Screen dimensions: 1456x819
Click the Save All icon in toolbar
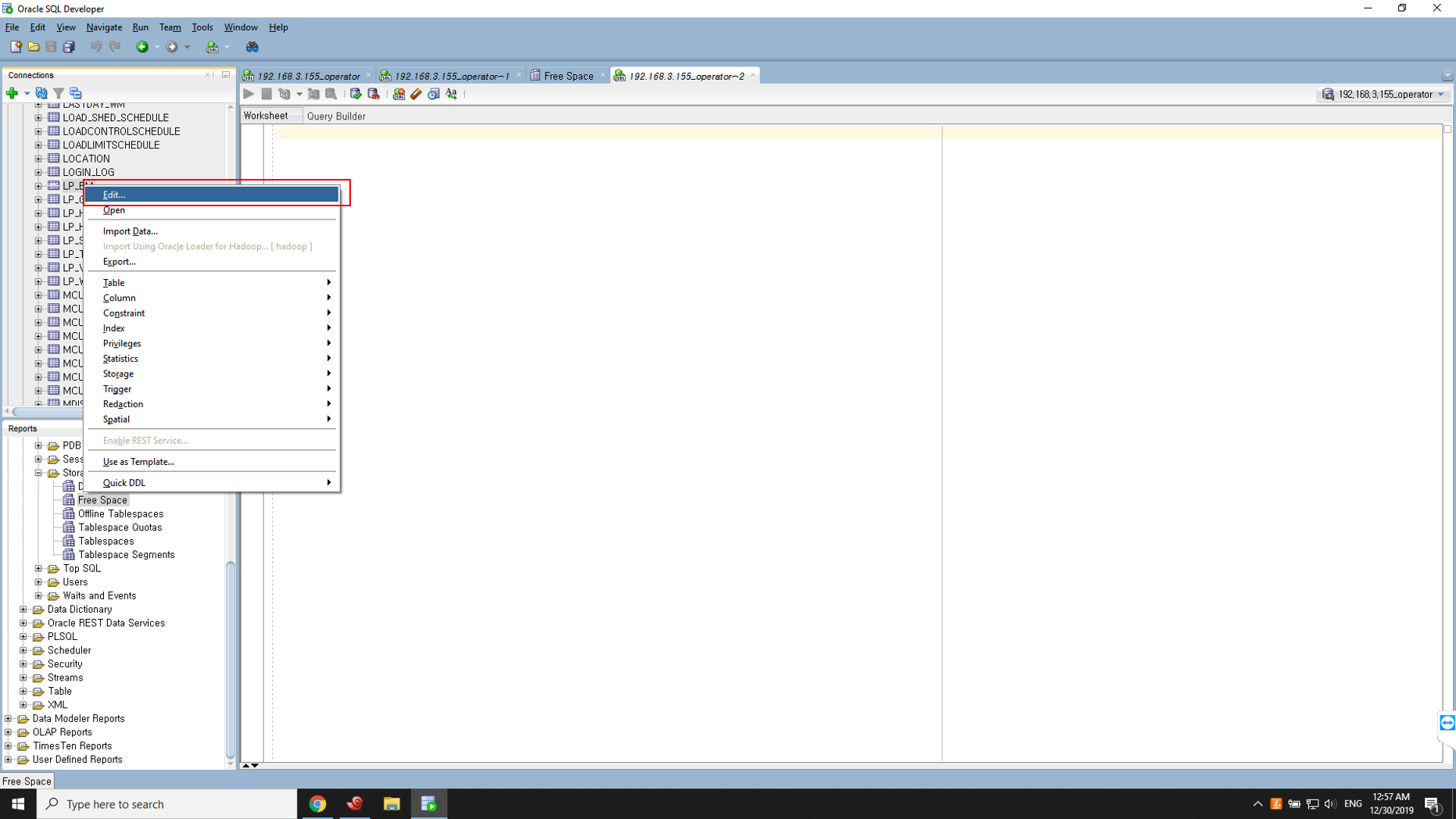tap(69, 47)
